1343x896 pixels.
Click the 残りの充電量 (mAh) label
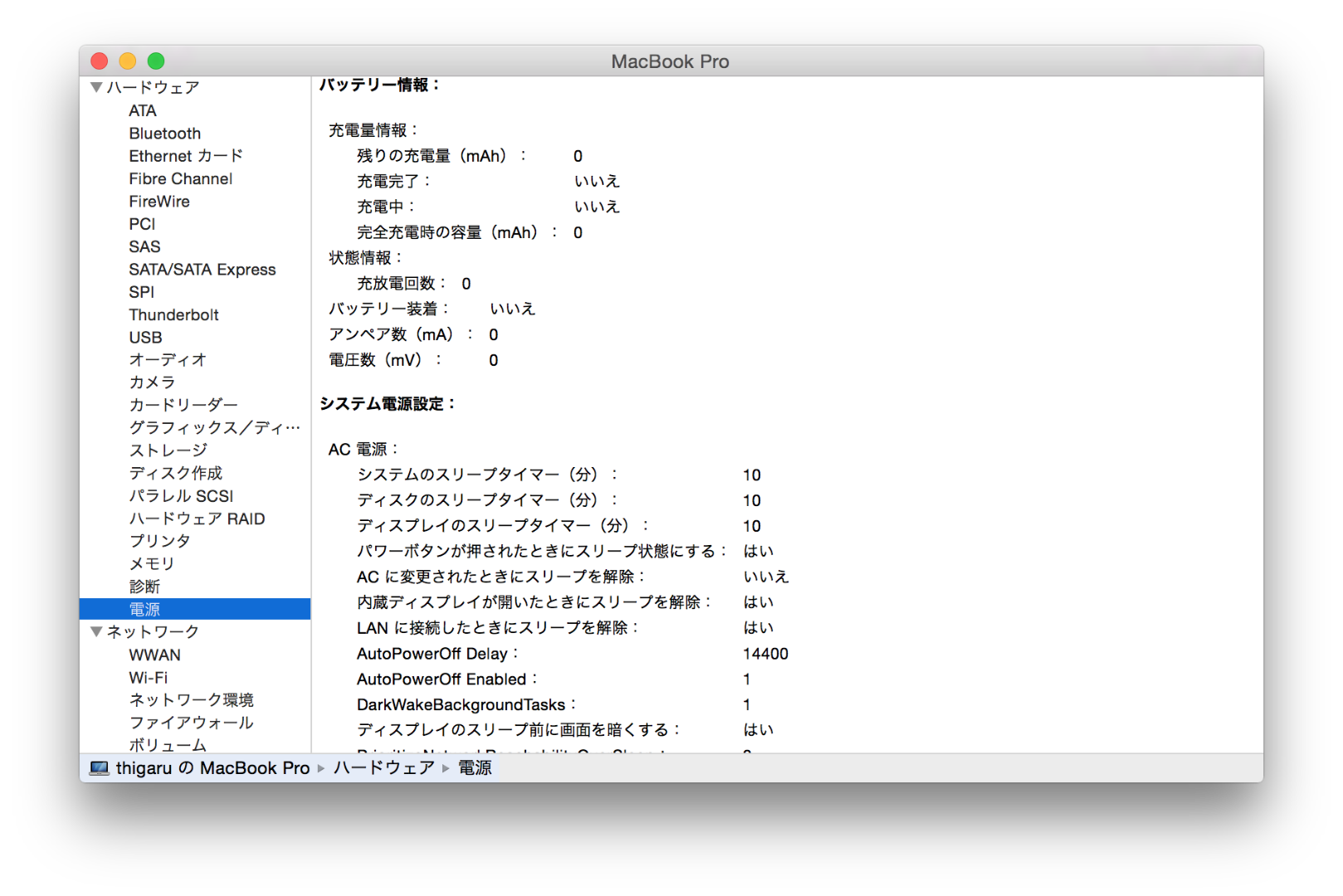click(442, 156)
